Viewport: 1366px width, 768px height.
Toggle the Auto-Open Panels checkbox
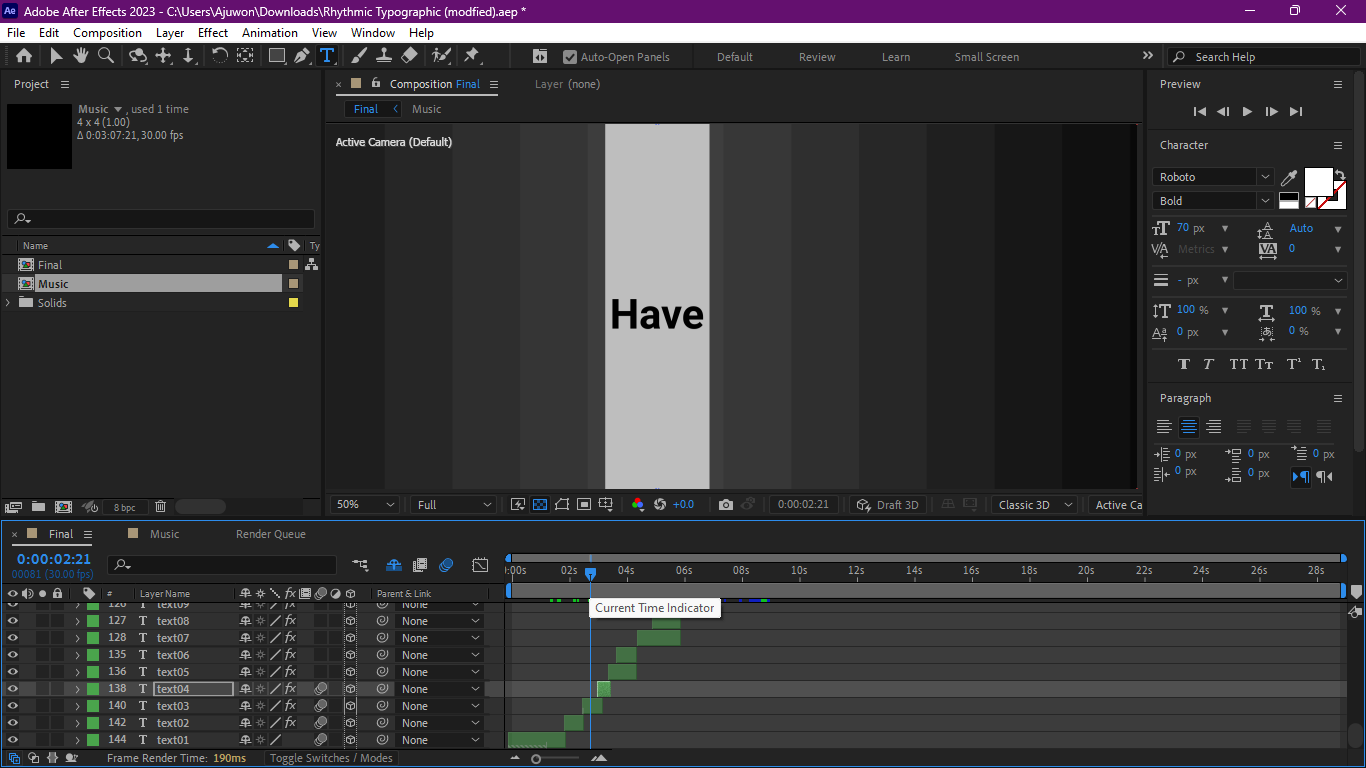click(570, 57)
